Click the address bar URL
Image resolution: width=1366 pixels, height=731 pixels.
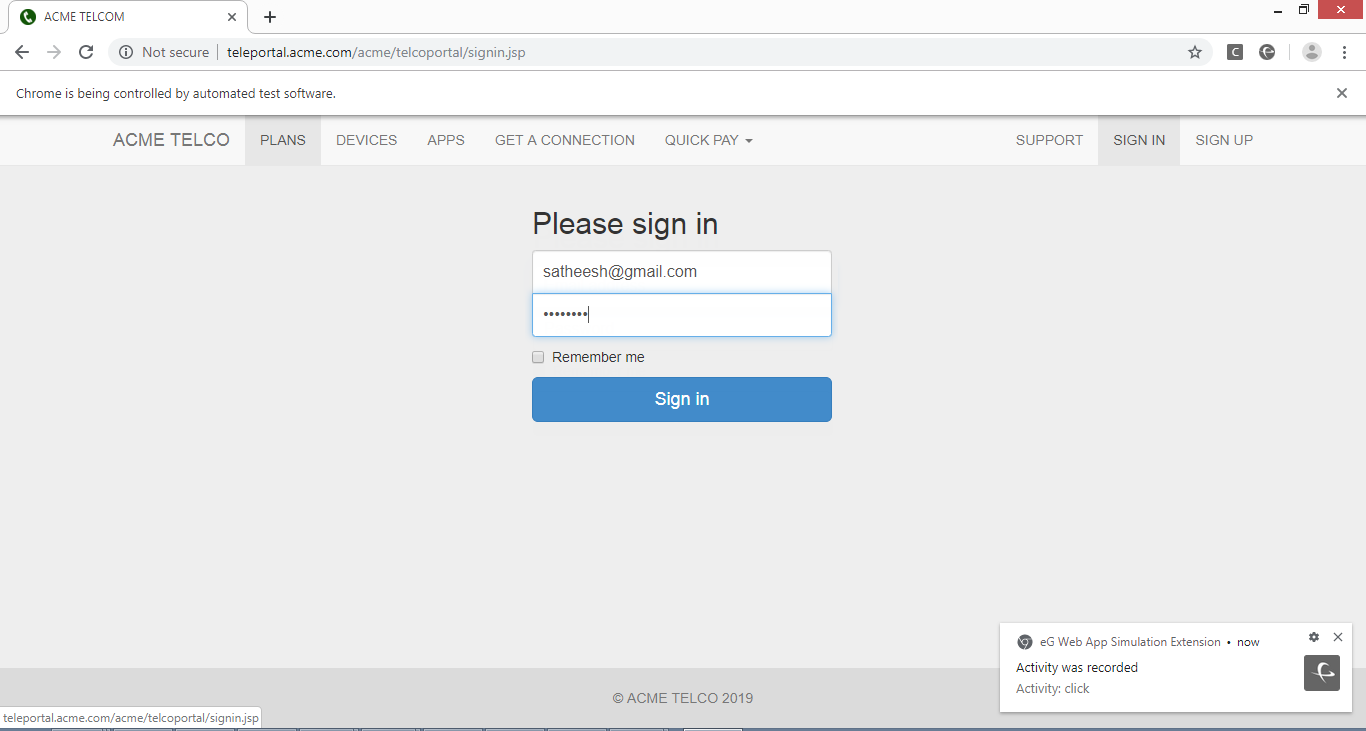pos(376,52)
